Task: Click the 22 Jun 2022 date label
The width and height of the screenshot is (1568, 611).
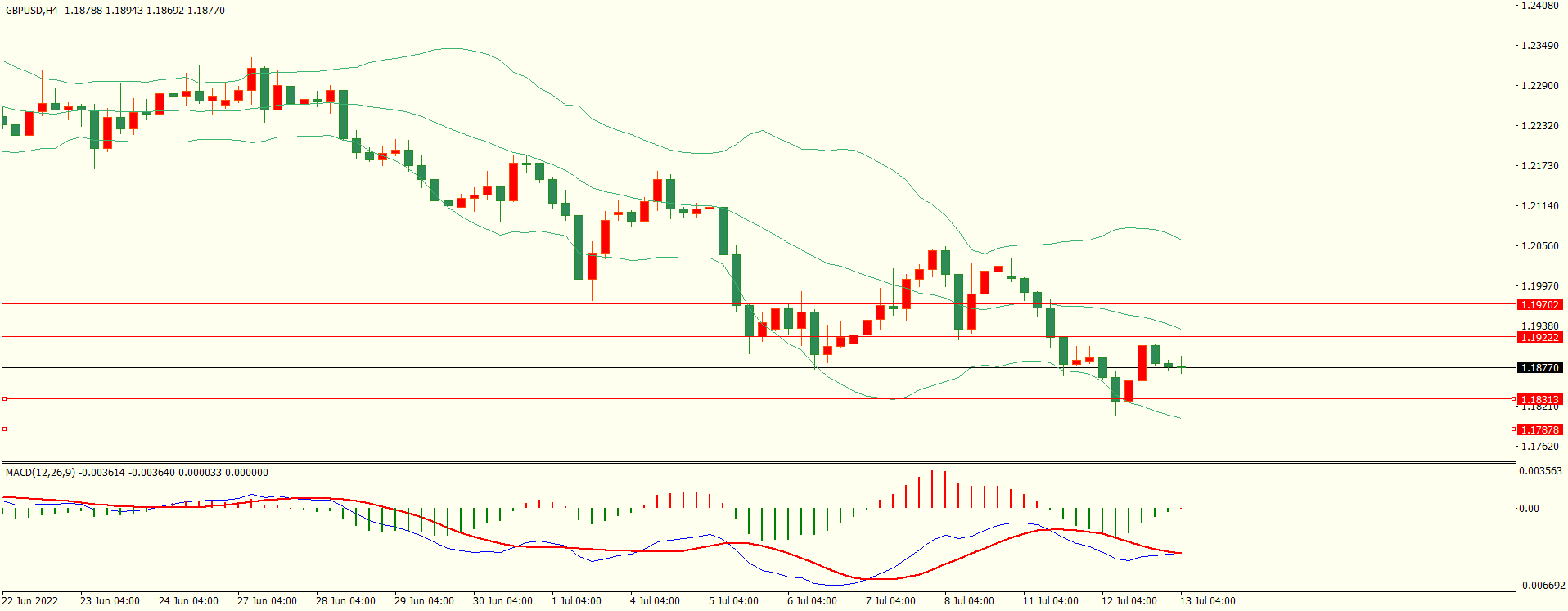Action: pyautogui.click(x=29, y=600)
